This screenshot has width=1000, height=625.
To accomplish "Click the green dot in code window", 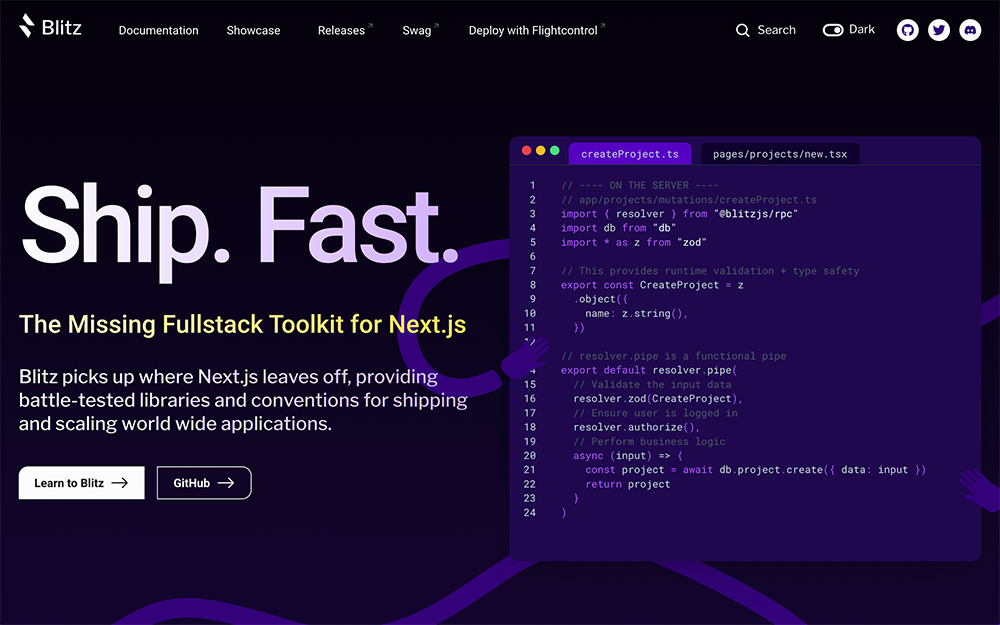I will (x=555, y=151).
